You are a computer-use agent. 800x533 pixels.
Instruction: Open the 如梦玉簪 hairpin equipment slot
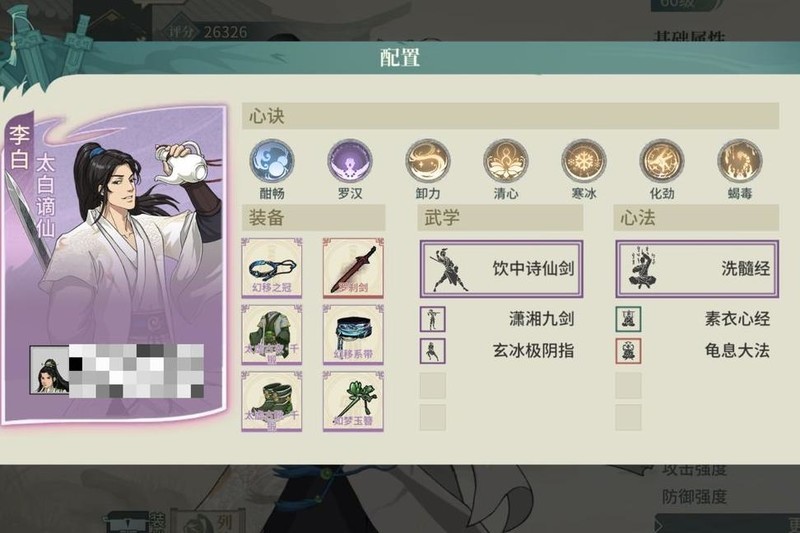click(x=353, y=401)
